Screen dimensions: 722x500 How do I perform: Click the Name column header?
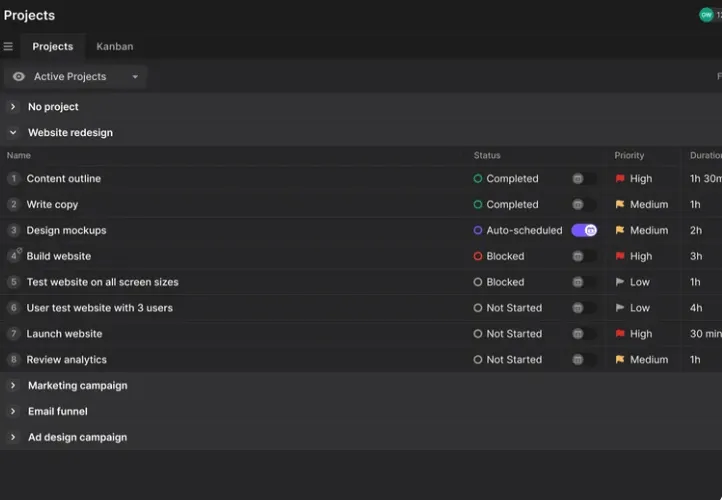(x=18, y=155)
